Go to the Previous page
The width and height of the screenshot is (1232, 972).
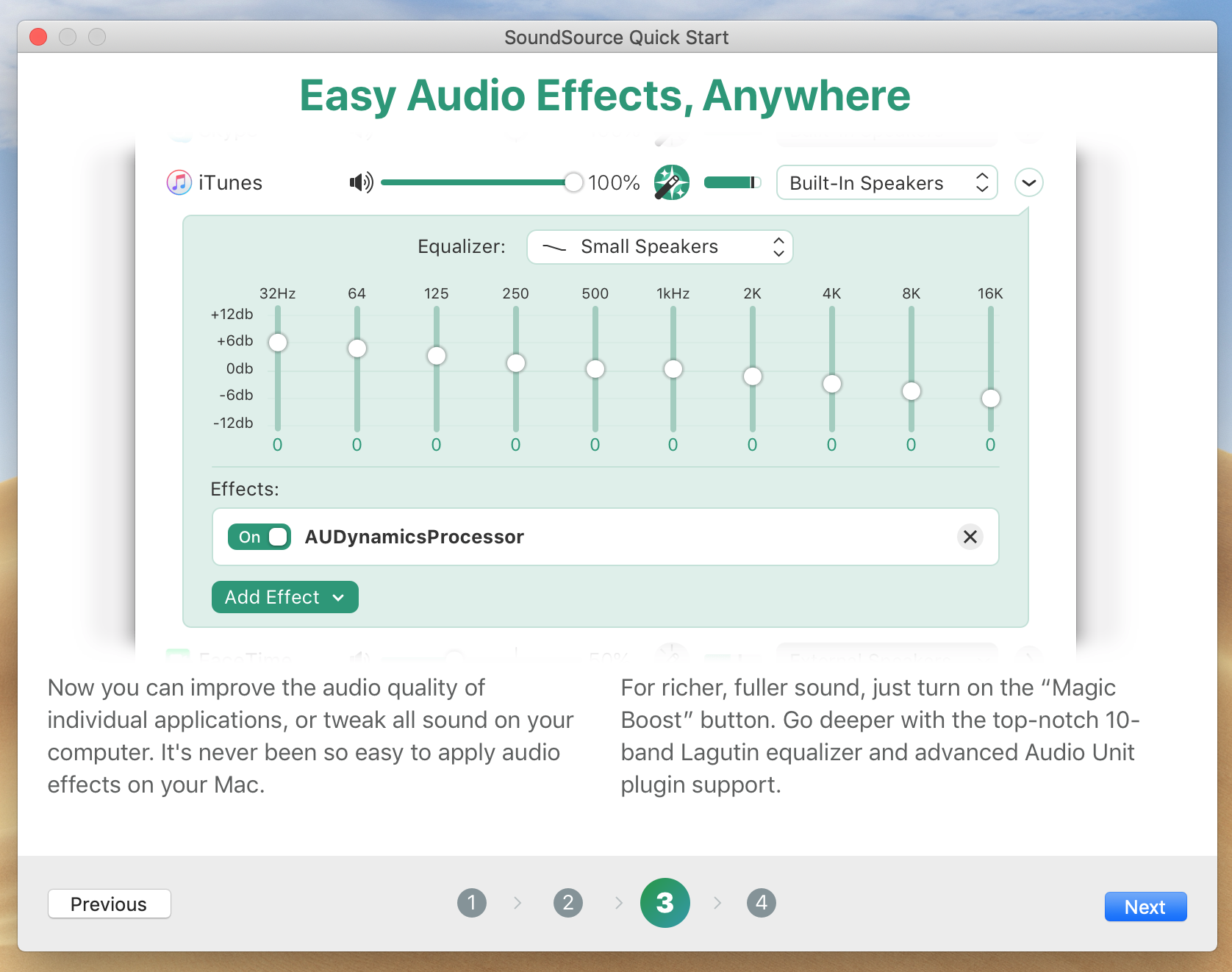point(109,904)
